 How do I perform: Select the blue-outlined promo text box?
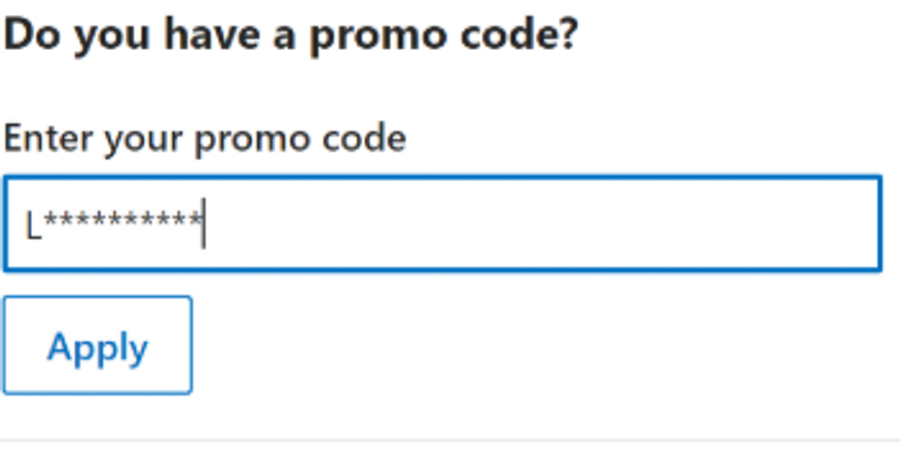(x=441, y=224)
